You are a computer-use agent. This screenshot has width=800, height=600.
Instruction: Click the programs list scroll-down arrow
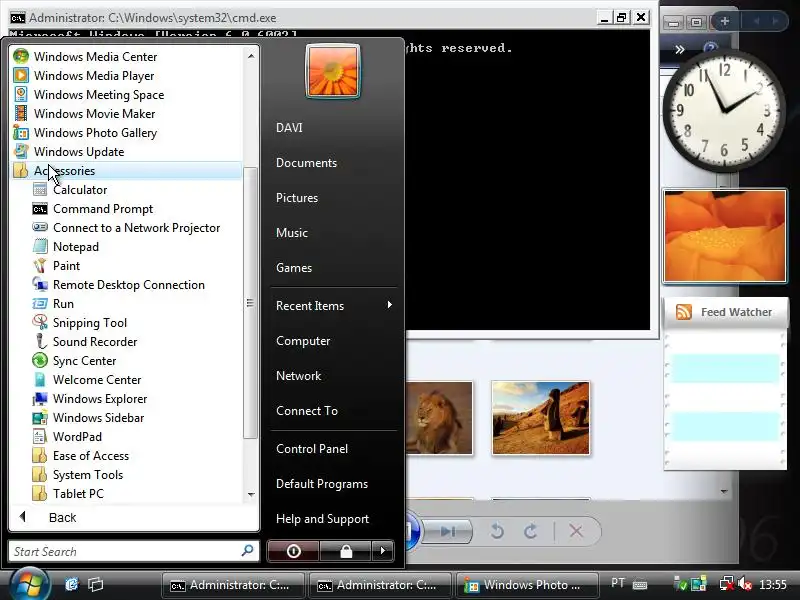pos(251,494)
